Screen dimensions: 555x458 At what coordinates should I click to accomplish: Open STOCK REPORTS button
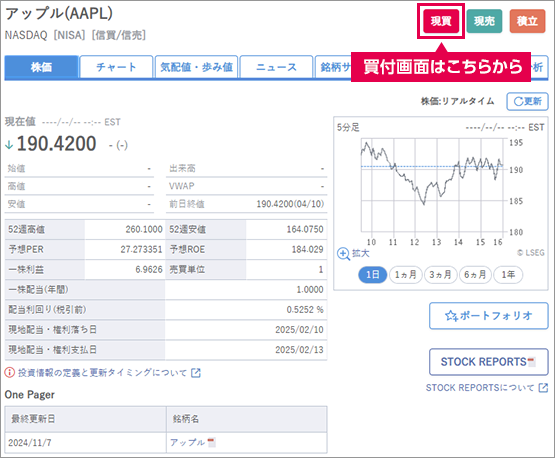click(x=489, y=362)
